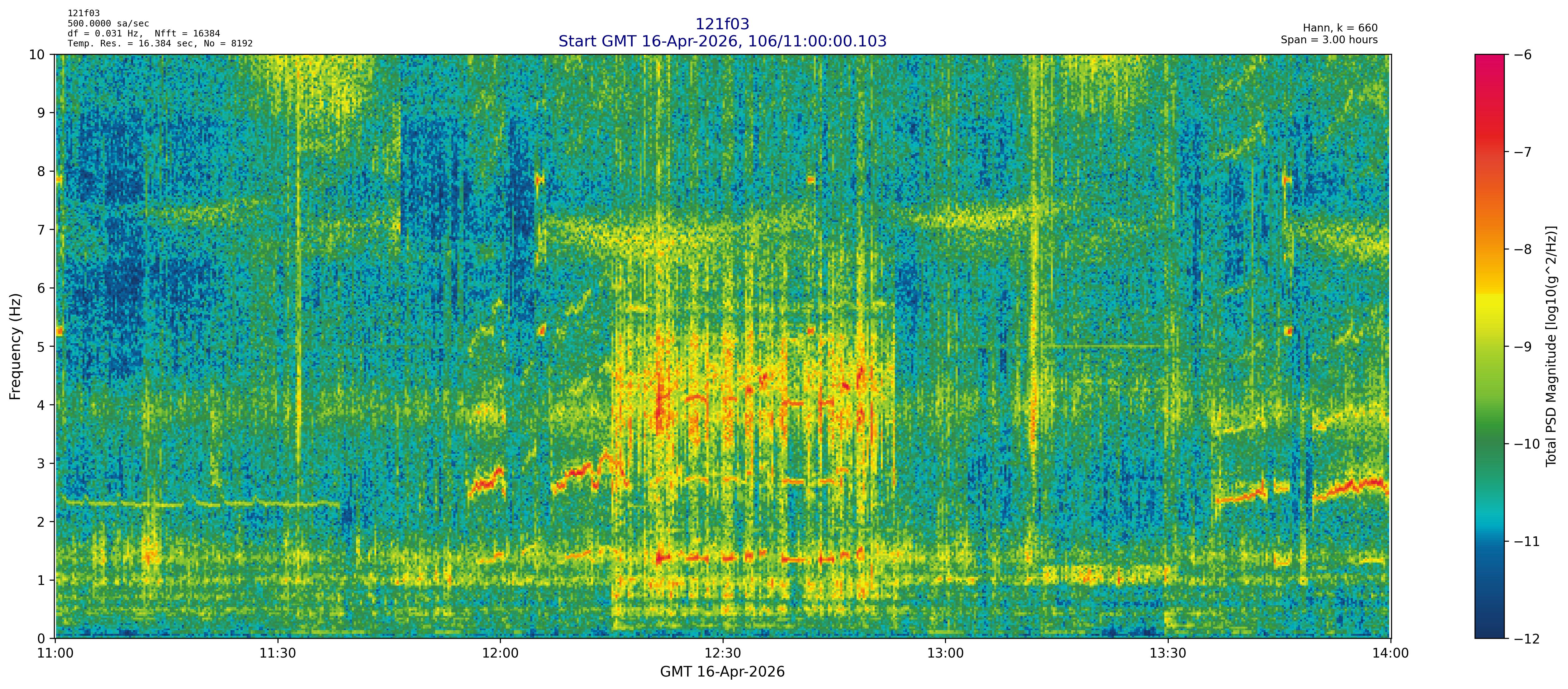Click the 121f03 plot title
The width and height of the screenshot is (1568, 689).
coord(722,24)
